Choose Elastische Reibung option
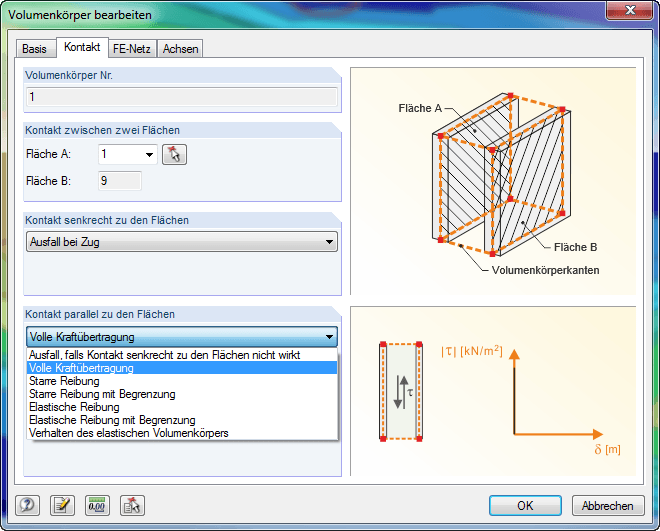This screenshot has width=660, height=531. tap(182, 407)
